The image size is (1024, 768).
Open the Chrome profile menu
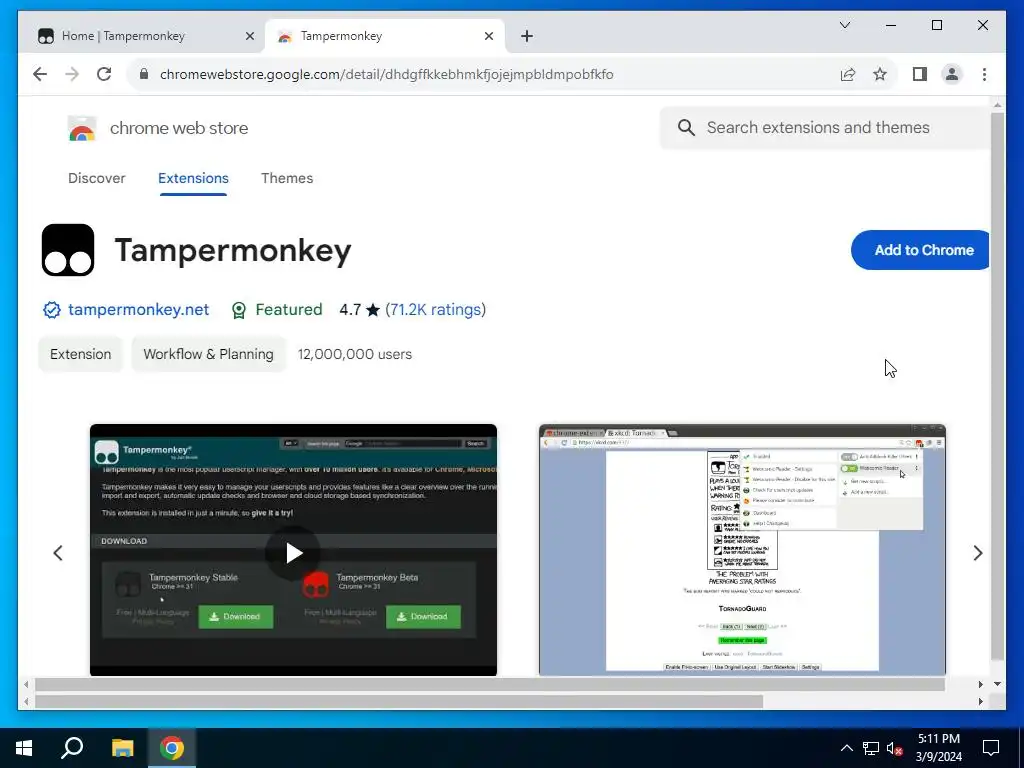click(x=952, y=74)
